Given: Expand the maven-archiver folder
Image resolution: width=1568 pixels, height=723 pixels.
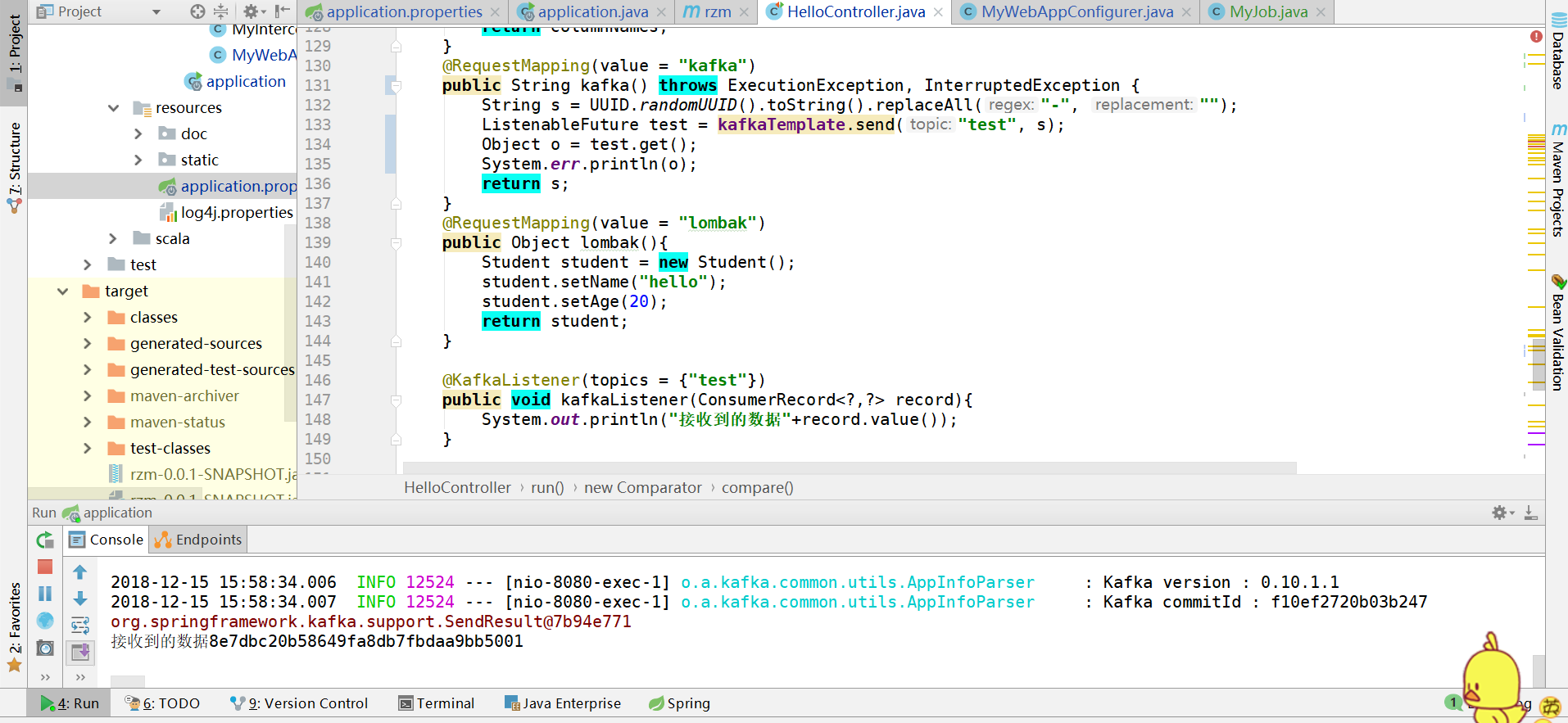Looking at the screenshot, I should pyautogui.click(x=88, y=396).
